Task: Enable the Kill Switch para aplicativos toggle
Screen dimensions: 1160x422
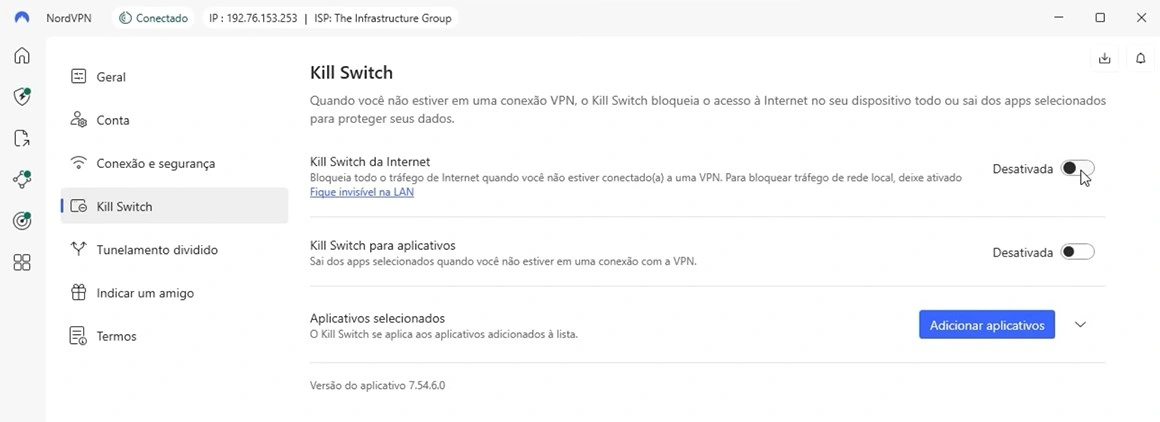Action: 1077,252
